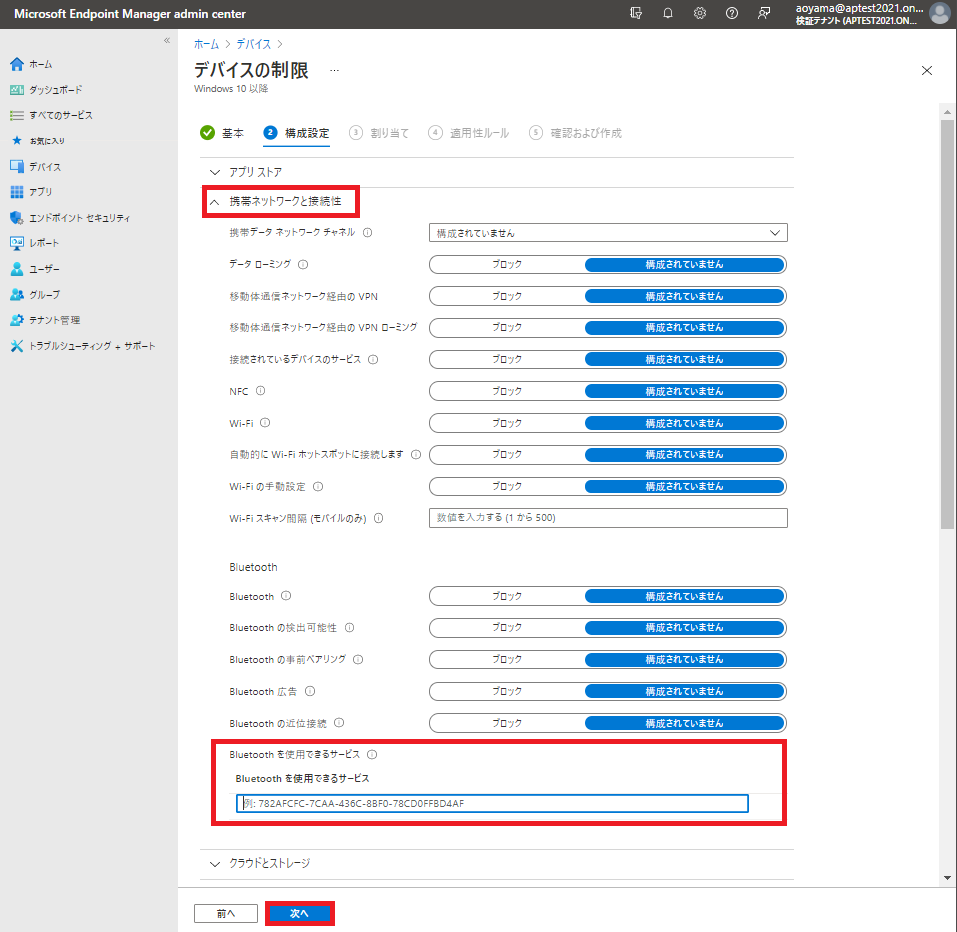Follow the デバイス breadcrumb link
Screen dimensions: 957x932
click(253, 44)
